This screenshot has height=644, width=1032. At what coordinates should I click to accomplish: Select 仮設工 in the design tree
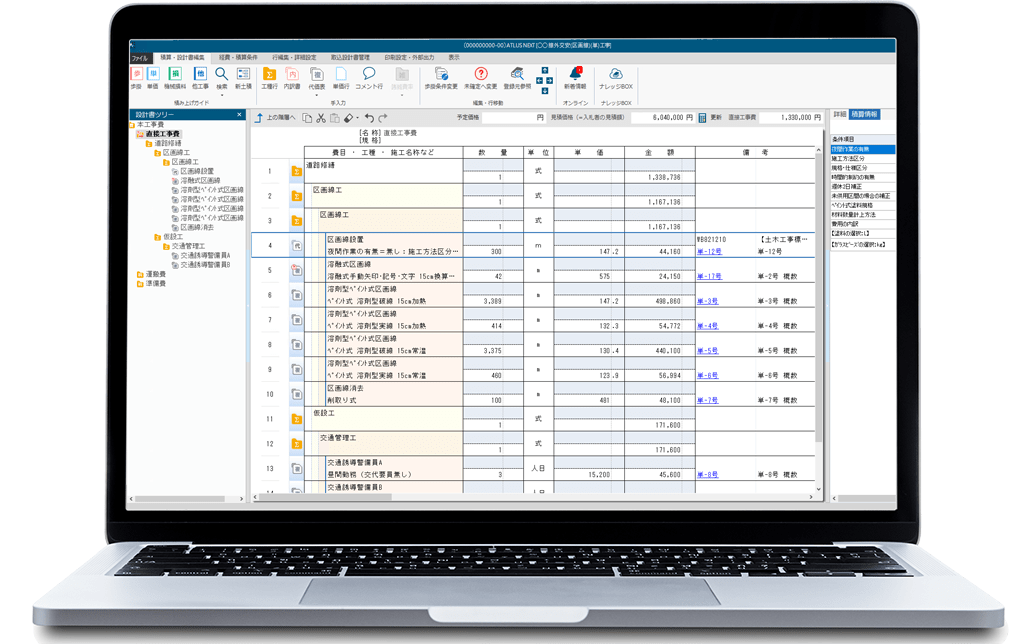pos(172,237)
